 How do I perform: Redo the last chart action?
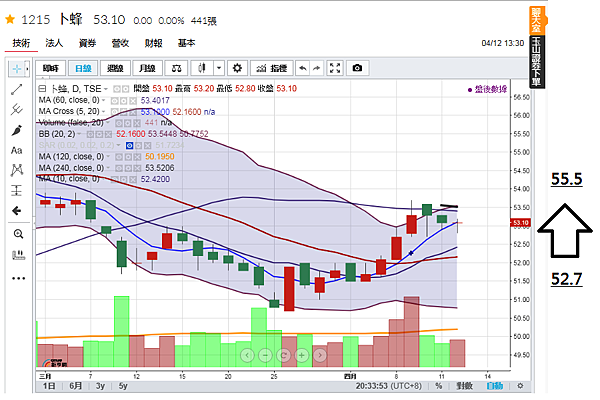(x=316, y=69)
